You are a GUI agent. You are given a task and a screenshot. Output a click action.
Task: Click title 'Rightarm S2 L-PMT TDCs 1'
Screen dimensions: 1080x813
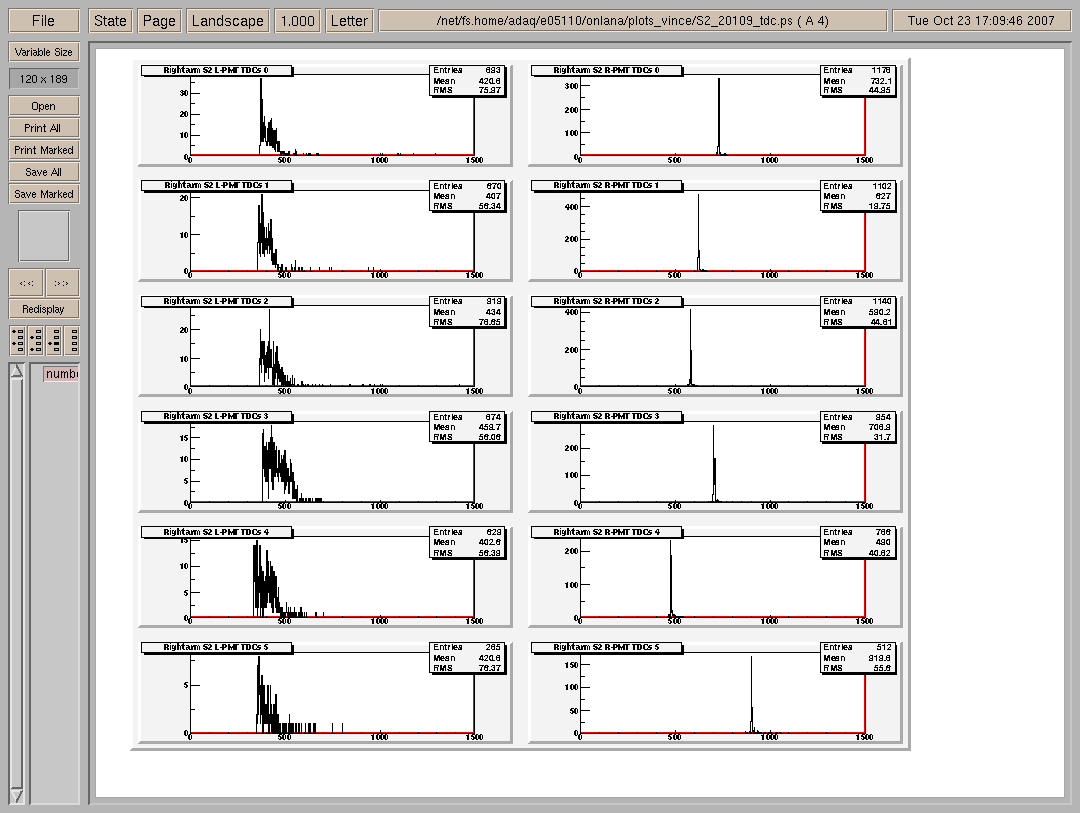coord(216,185)
